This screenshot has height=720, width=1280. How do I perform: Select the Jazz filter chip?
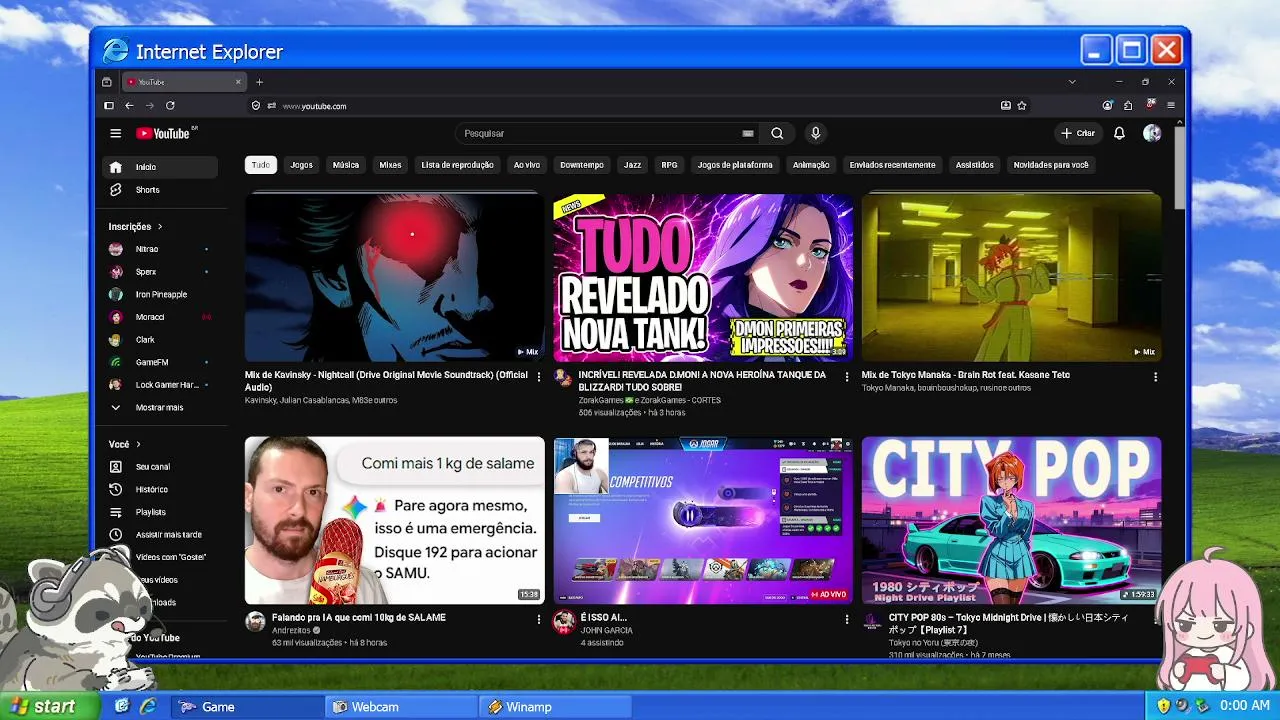(x=632, y=165)
